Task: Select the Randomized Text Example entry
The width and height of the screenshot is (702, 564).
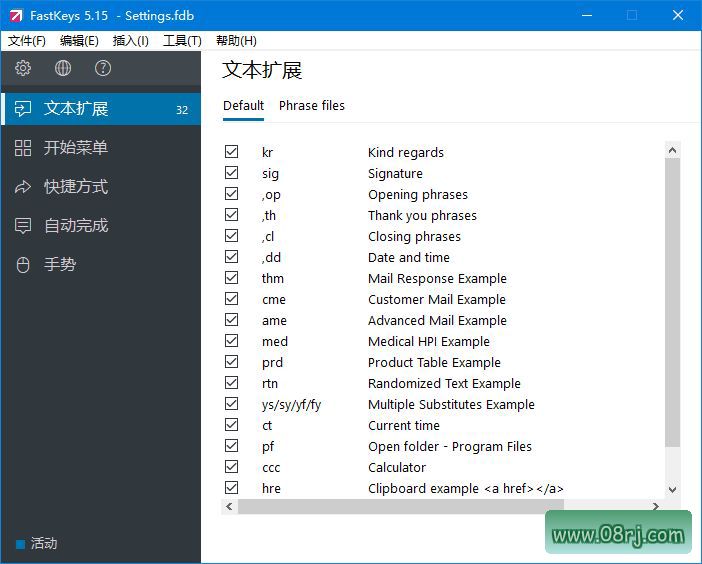Action: [x=444, y=384]
